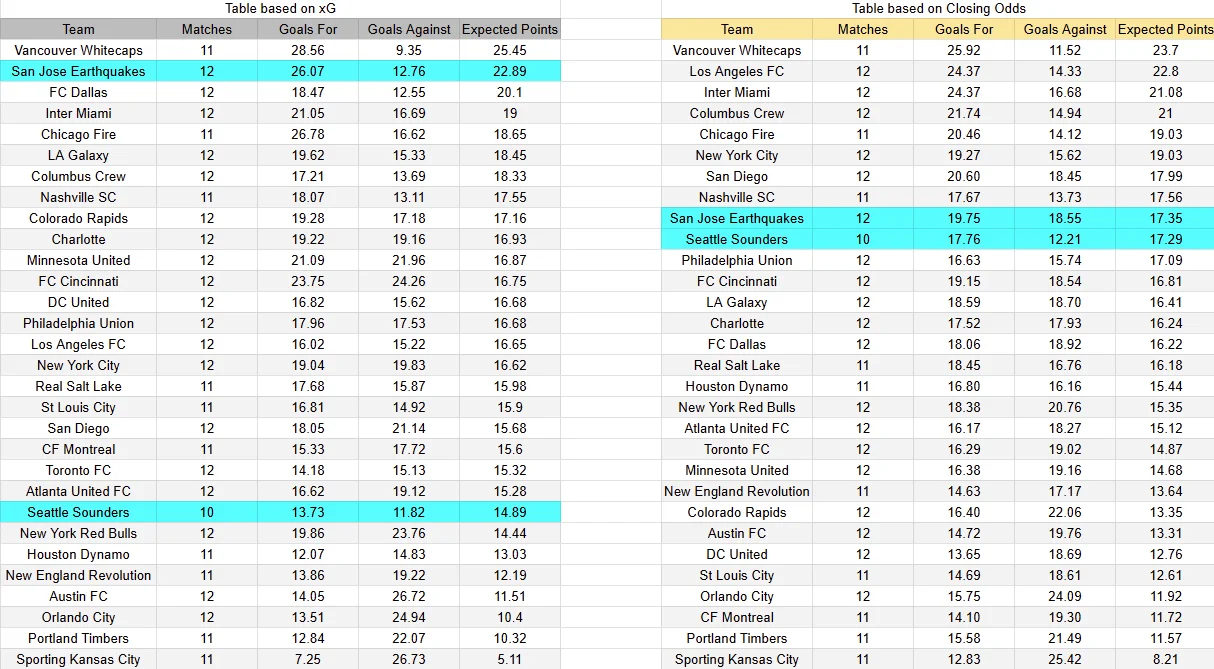Select Charlotte in the xG table
1214x669 pixels.
pos(79,239)
